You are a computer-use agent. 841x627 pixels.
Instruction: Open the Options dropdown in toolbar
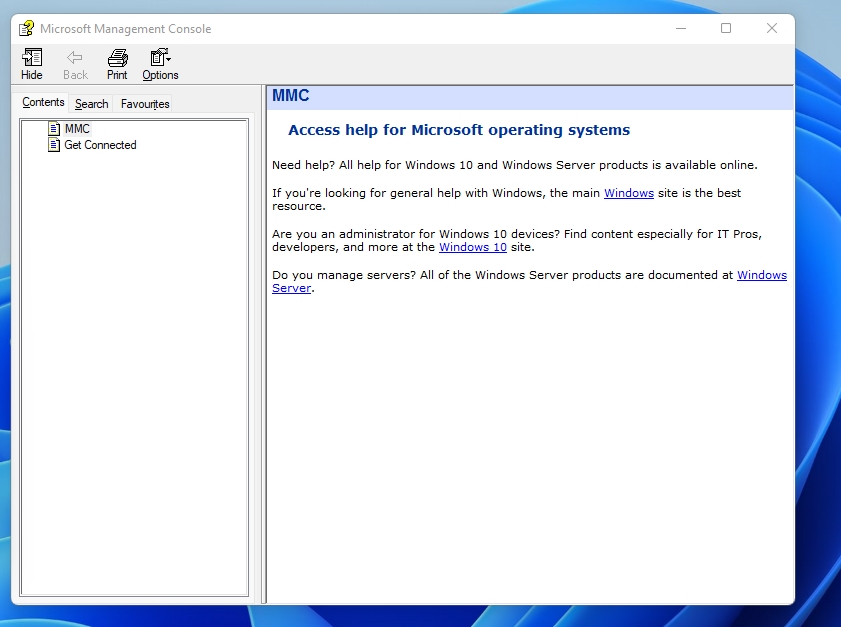160,58
